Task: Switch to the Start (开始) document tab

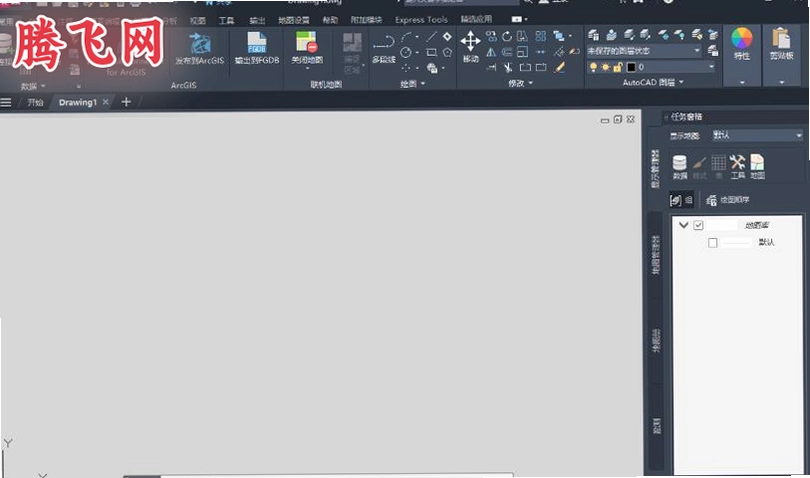Action: tap(35, 102)
